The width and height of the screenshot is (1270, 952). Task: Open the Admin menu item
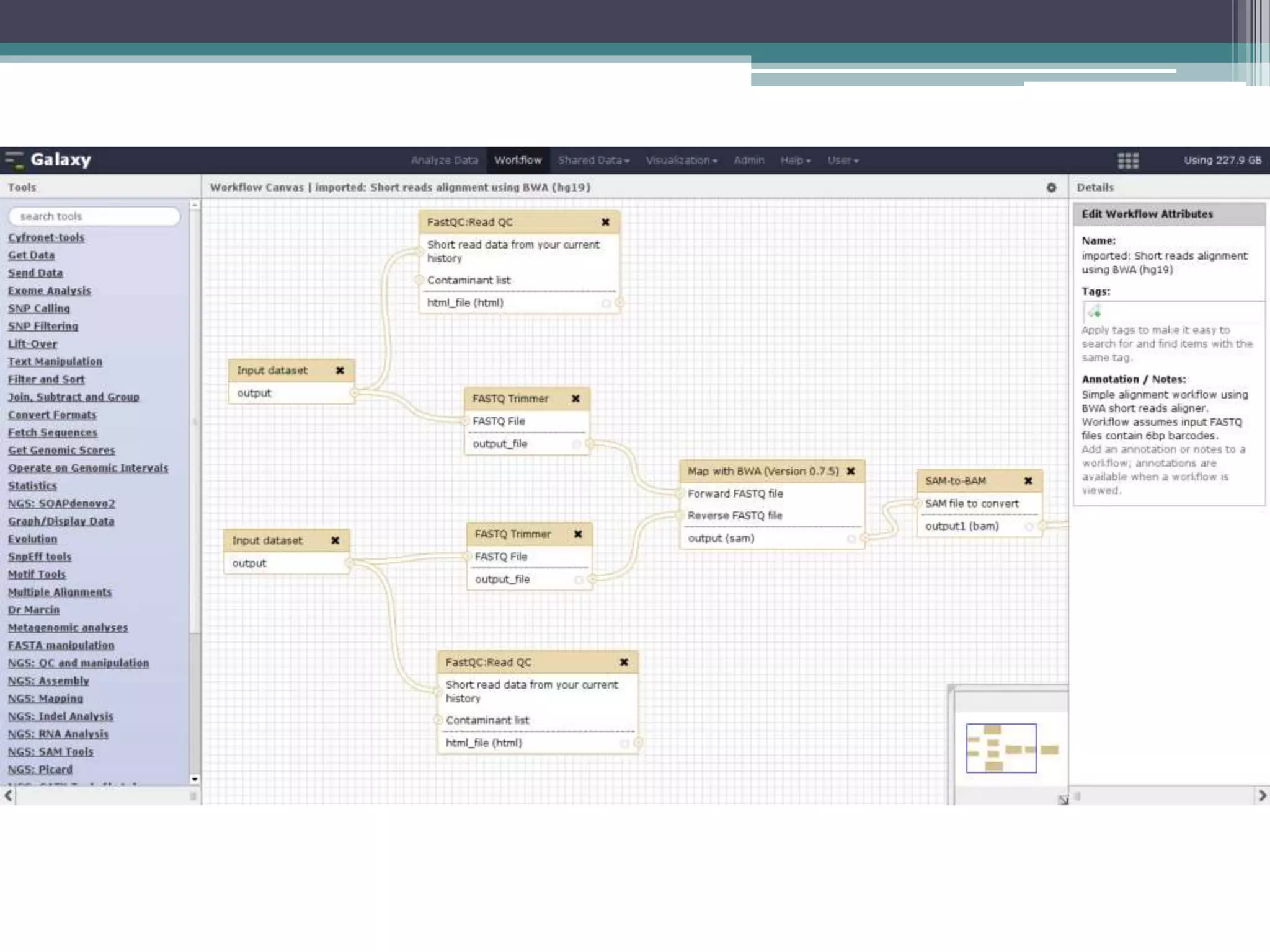[748, 161]
